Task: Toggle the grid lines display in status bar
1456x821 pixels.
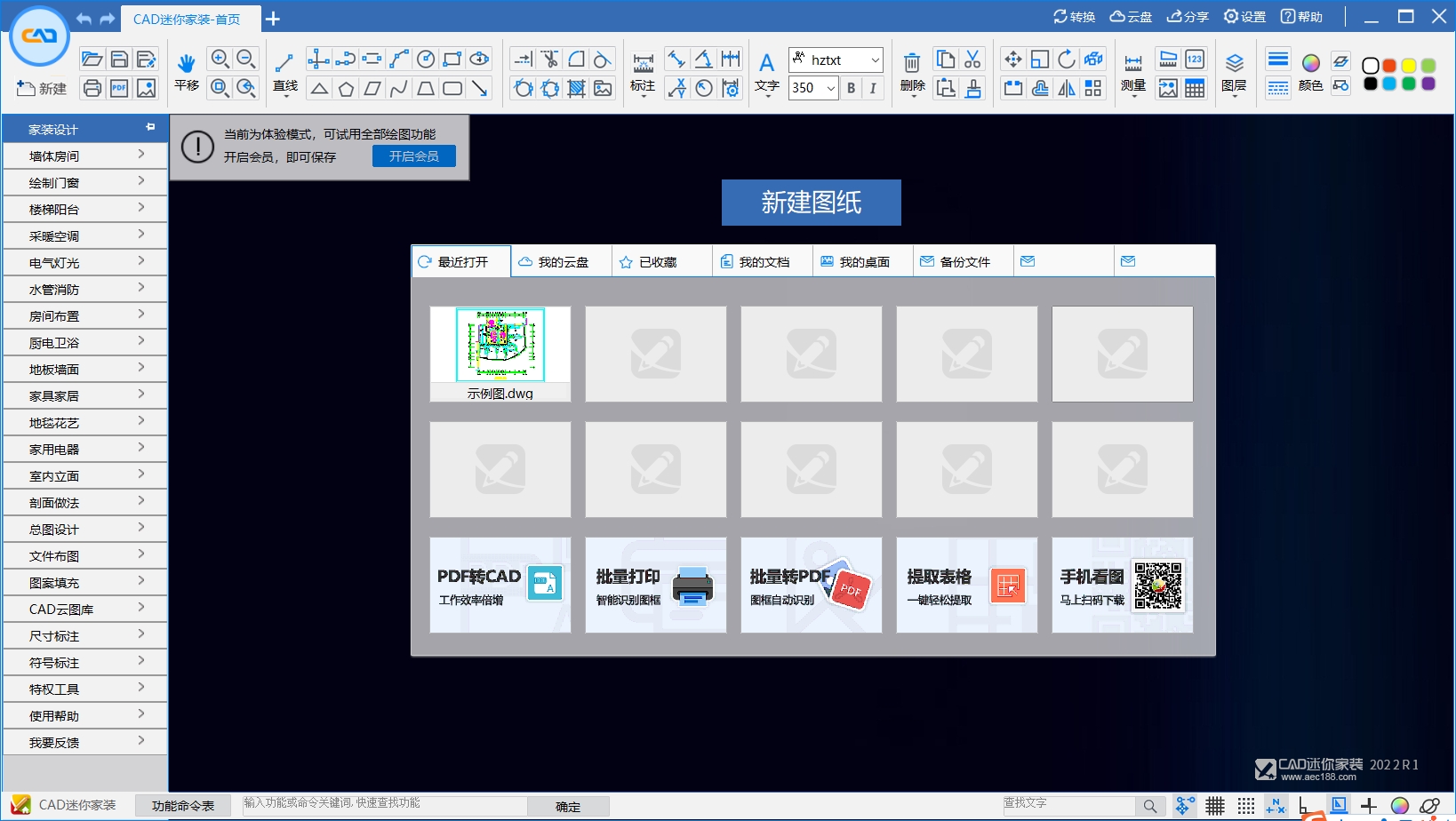Action: point(1215,806)
